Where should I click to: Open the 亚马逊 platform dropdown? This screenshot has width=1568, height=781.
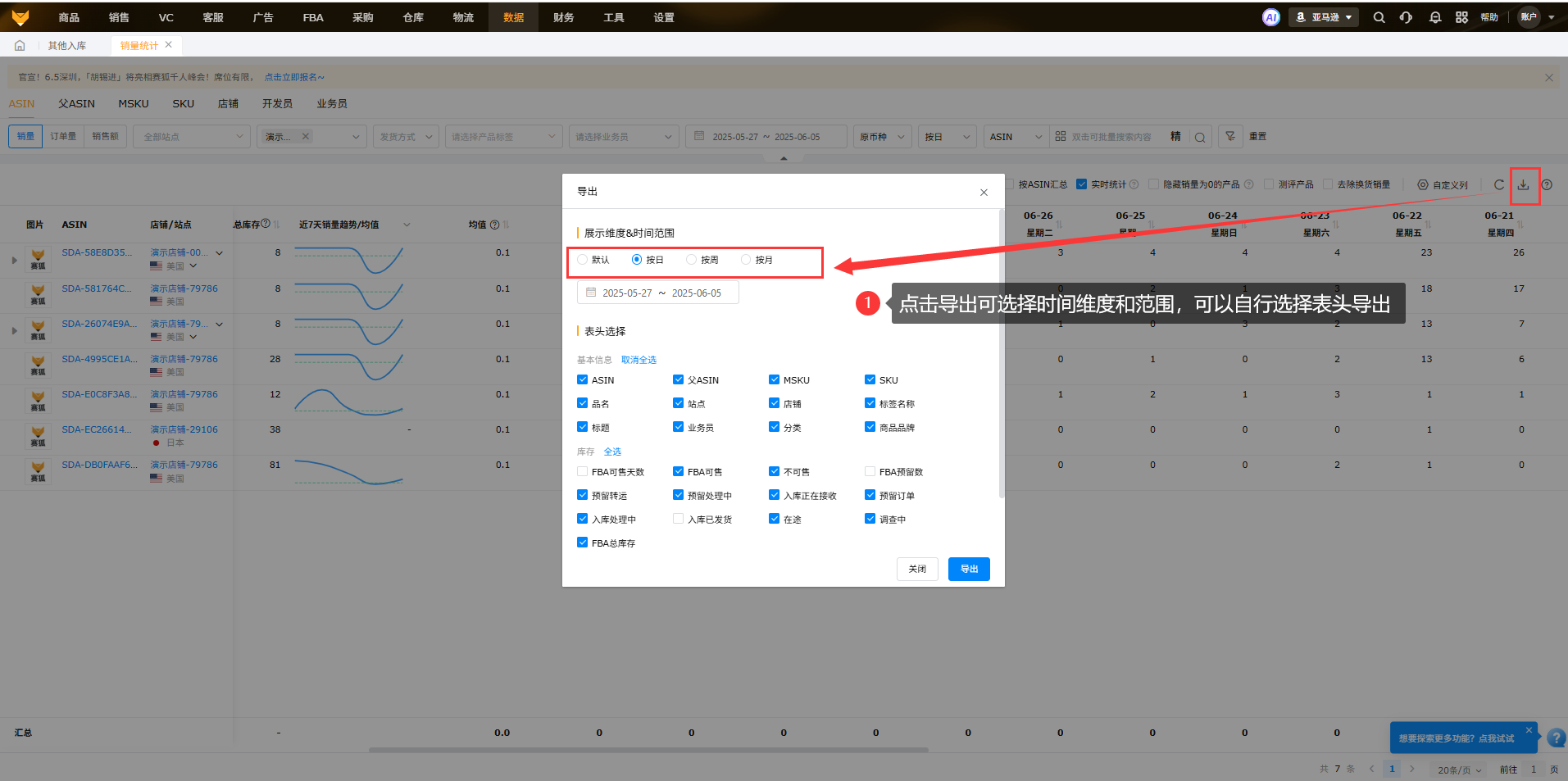pos(1324,17)
